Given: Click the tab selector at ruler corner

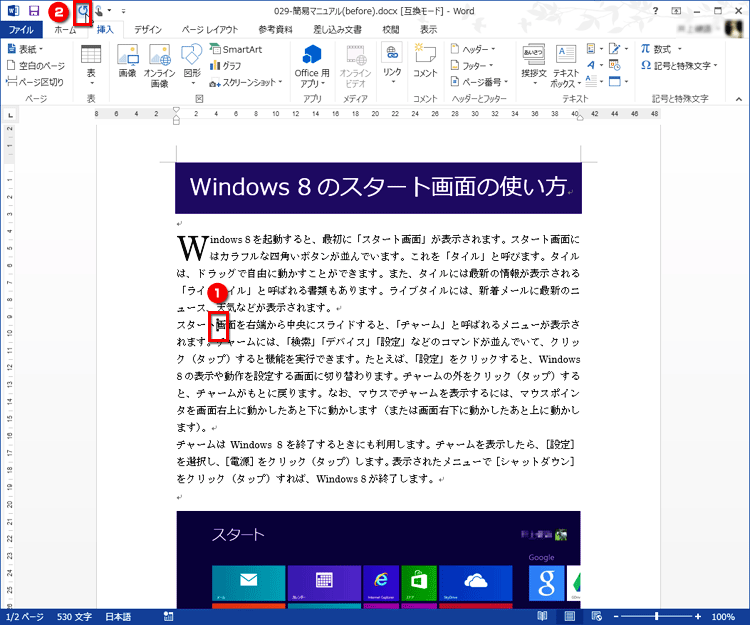Looking at the screenshot, I should [10, 115].
